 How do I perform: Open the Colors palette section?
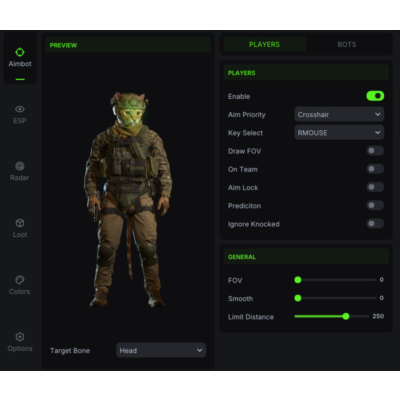(20, 285)
